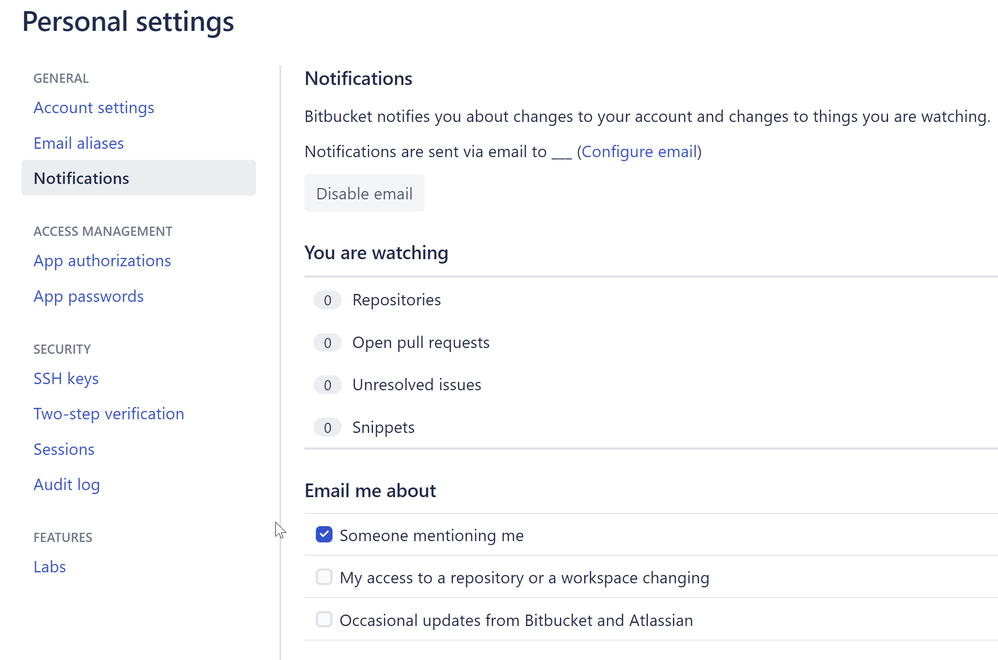Select Notifications in the General section
Viewport: 998px width, 660px height.
click(x=81, y=178)
